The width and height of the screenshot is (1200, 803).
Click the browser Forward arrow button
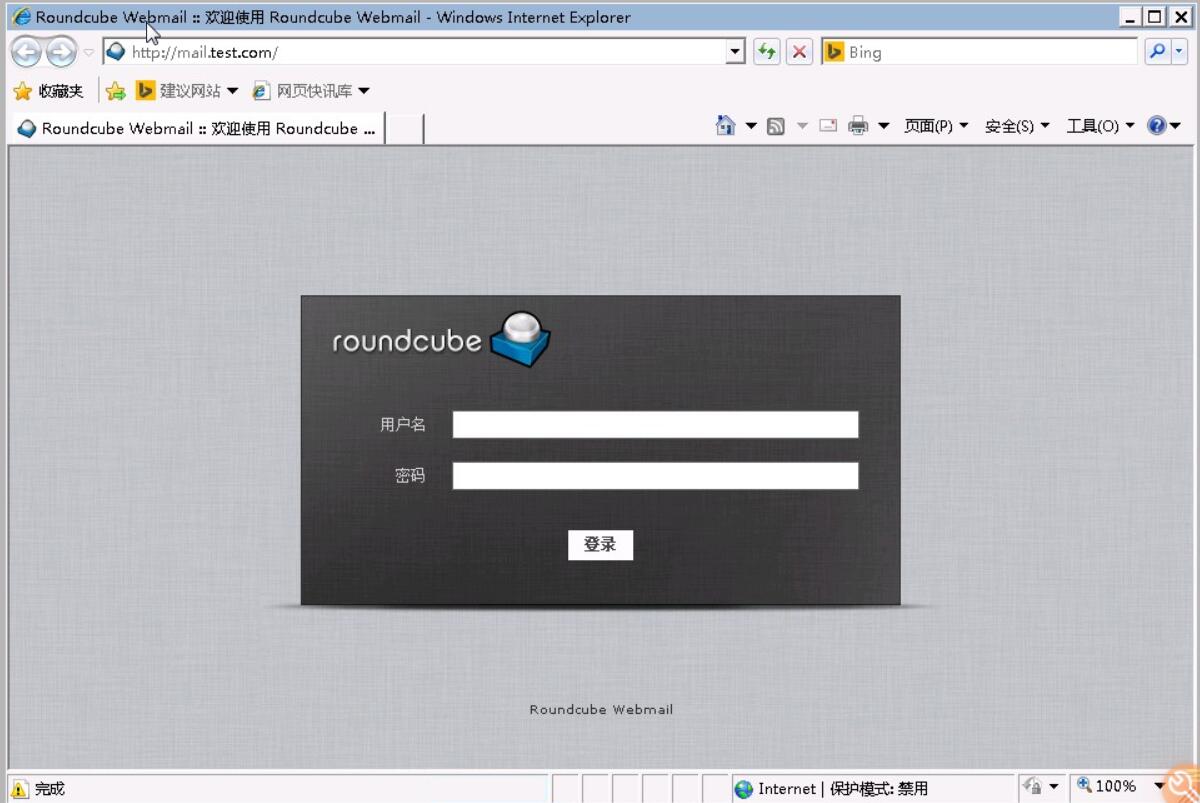click(x=61, y=52)
